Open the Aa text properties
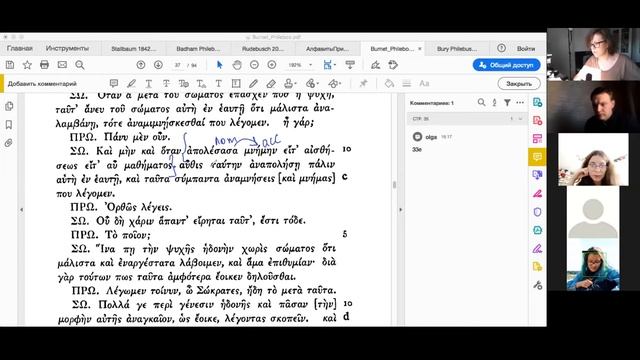640x360 pixels. 424,84
